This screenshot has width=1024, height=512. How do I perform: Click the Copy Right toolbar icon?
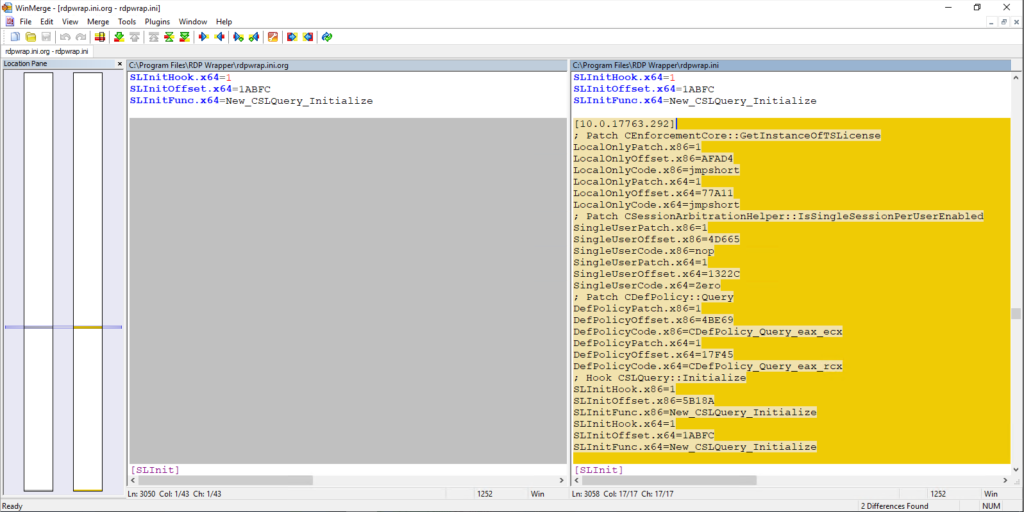pos(203,37)
